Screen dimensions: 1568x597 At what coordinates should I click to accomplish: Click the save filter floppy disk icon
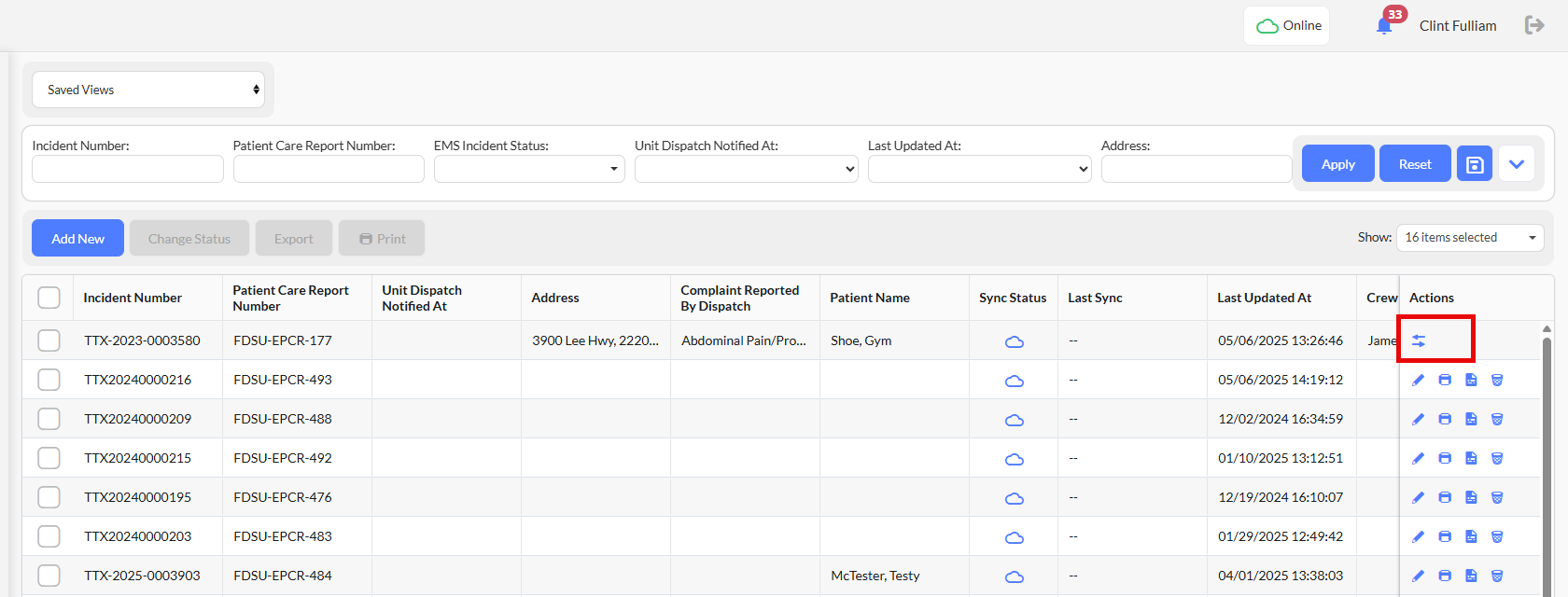click(1475, 164)
